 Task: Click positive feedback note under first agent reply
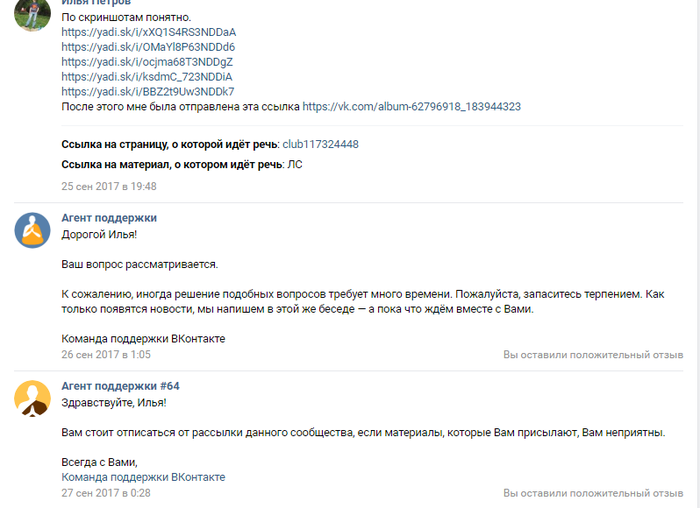pos(593,355)
